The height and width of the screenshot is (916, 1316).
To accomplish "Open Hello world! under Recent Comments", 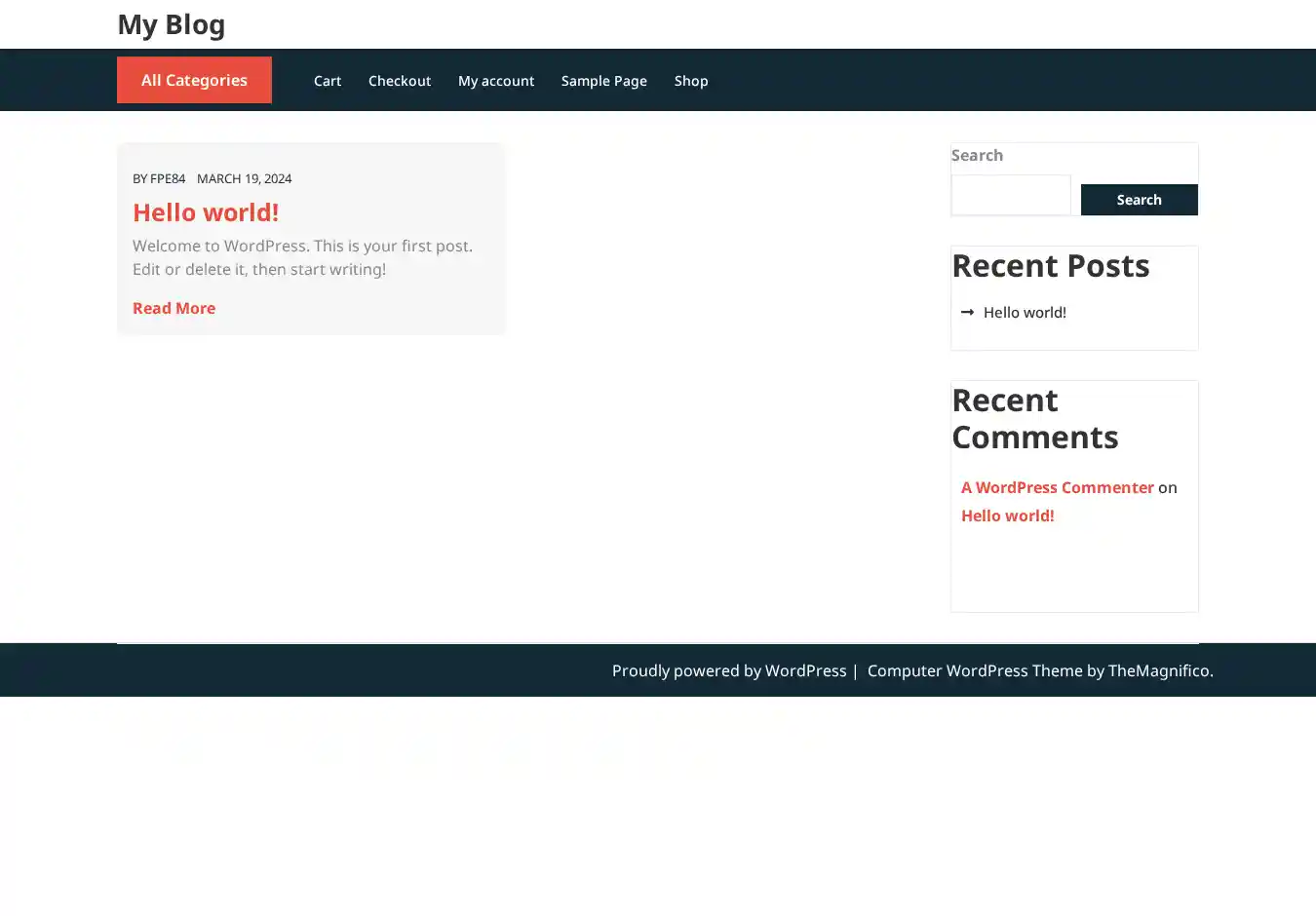I will [x=1007, y=515].
